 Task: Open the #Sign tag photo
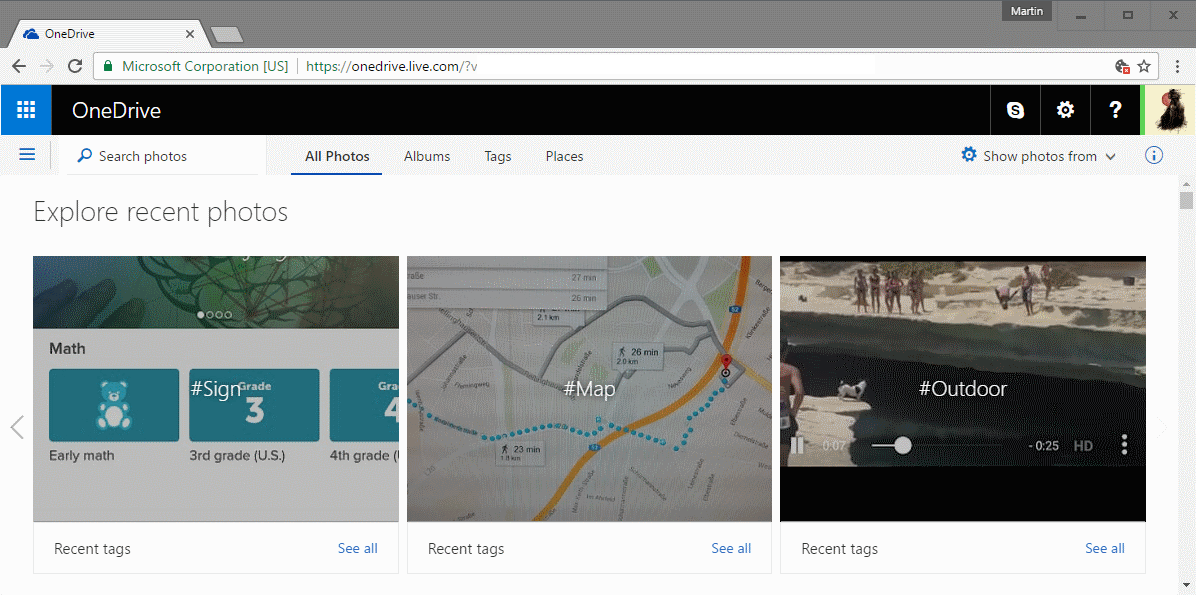click(x=216, y=389)
